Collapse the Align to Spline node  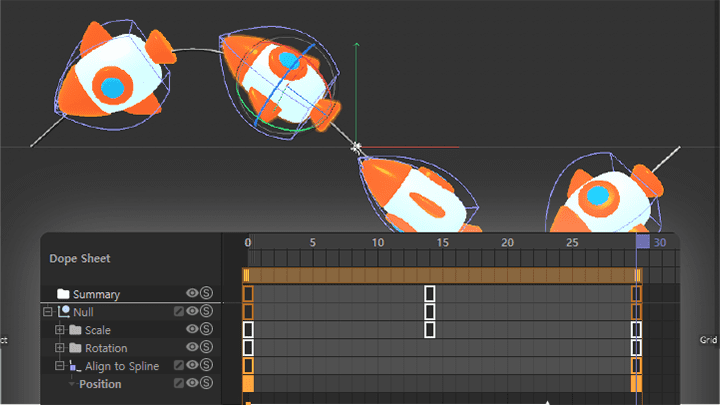tap(60, 366)
